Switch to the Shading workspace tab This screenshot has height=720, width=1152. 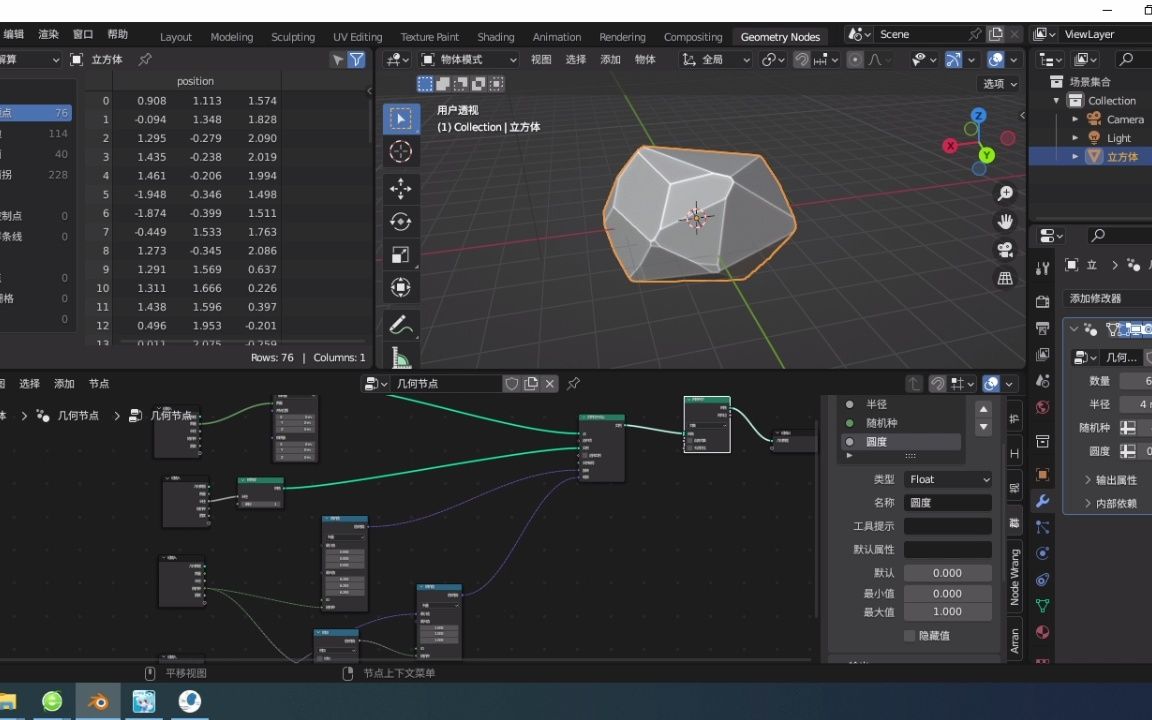tap(496, 37)
